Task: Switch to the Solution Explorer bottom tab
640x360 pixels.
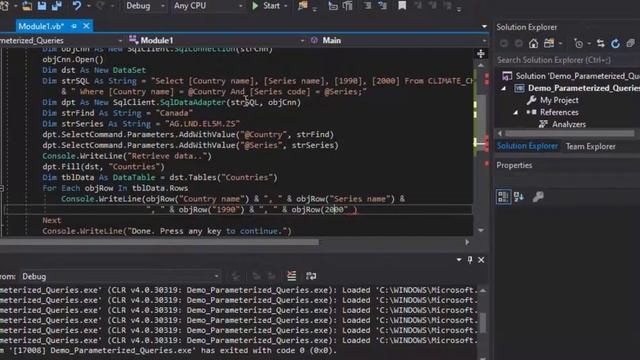Action: 527,146
